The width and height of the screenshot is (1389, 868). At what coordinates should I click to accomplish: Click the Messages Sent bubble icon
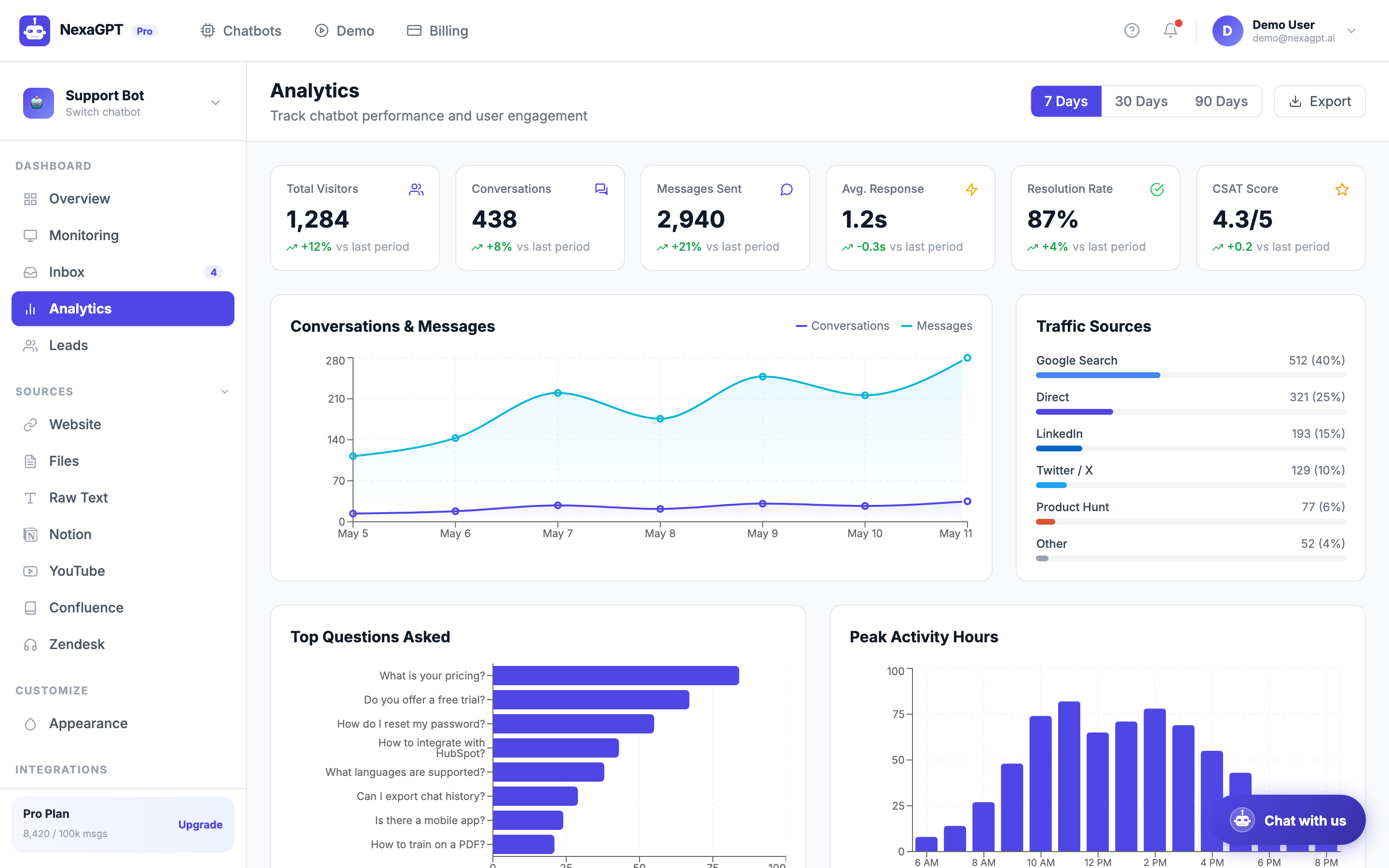pos(786,190)
